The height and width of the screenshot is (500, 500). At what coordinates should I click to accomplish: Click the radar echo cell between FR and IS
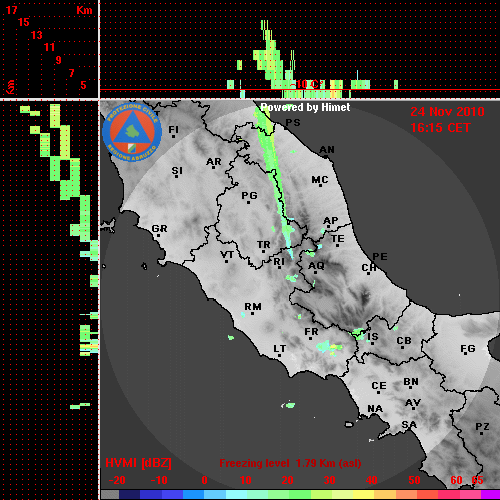pos(329,348)
